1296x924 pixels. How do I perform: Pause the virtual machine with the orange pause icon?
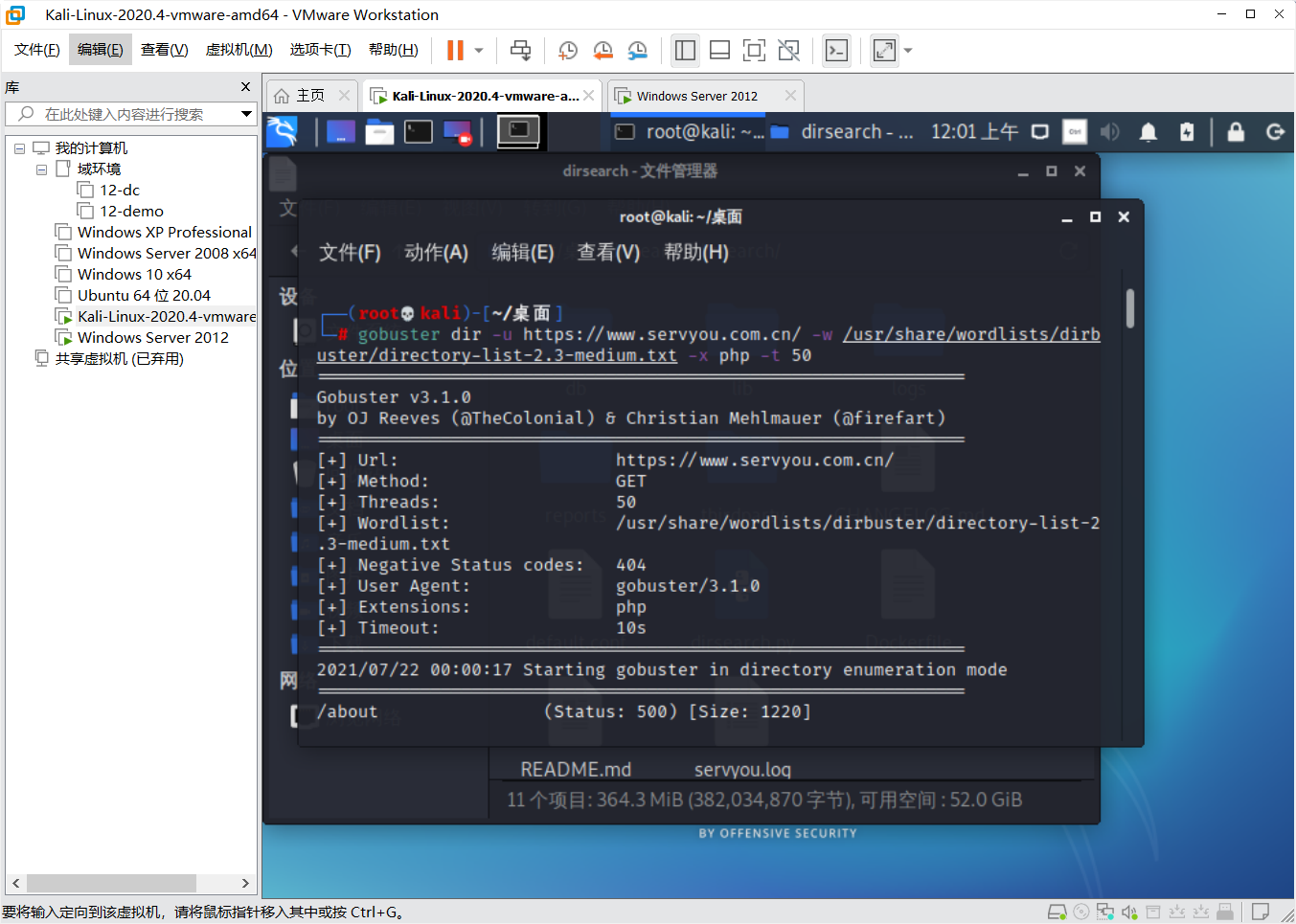455,50
